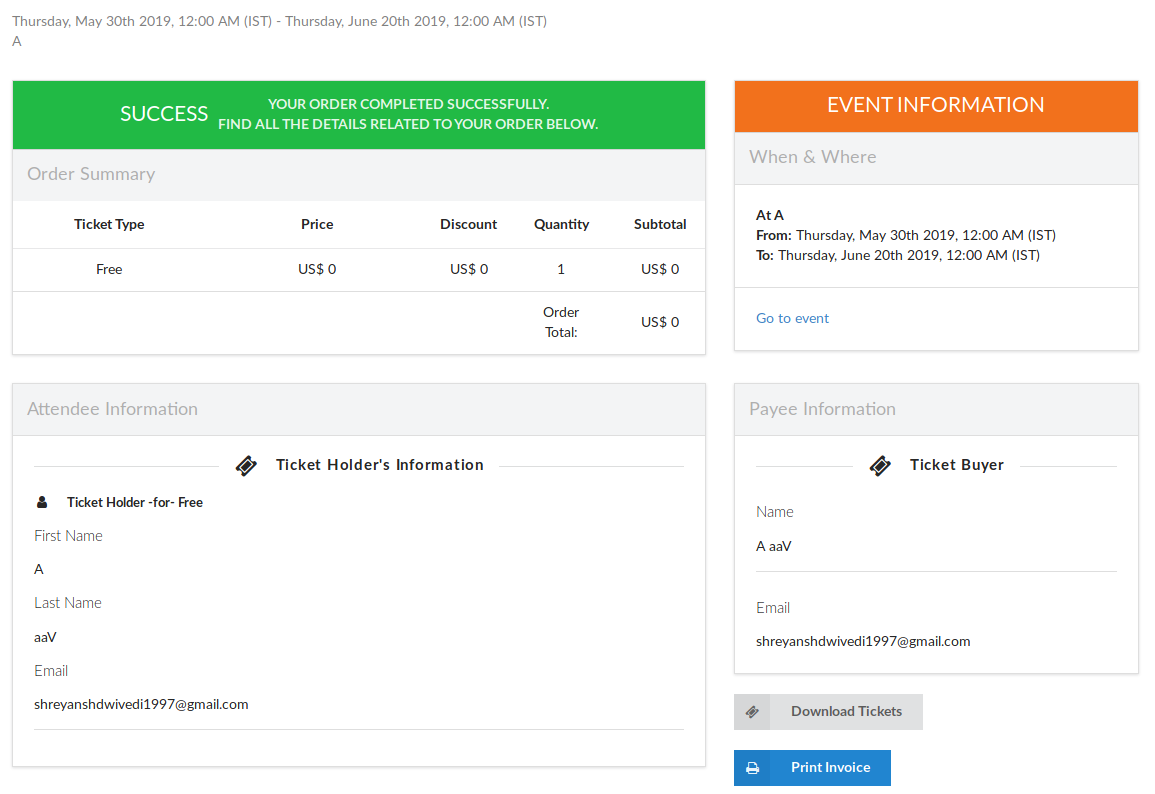Click the ticket icon beside Ticket Holder's Information
1155x794 pixels.
[x=246, y=464]
